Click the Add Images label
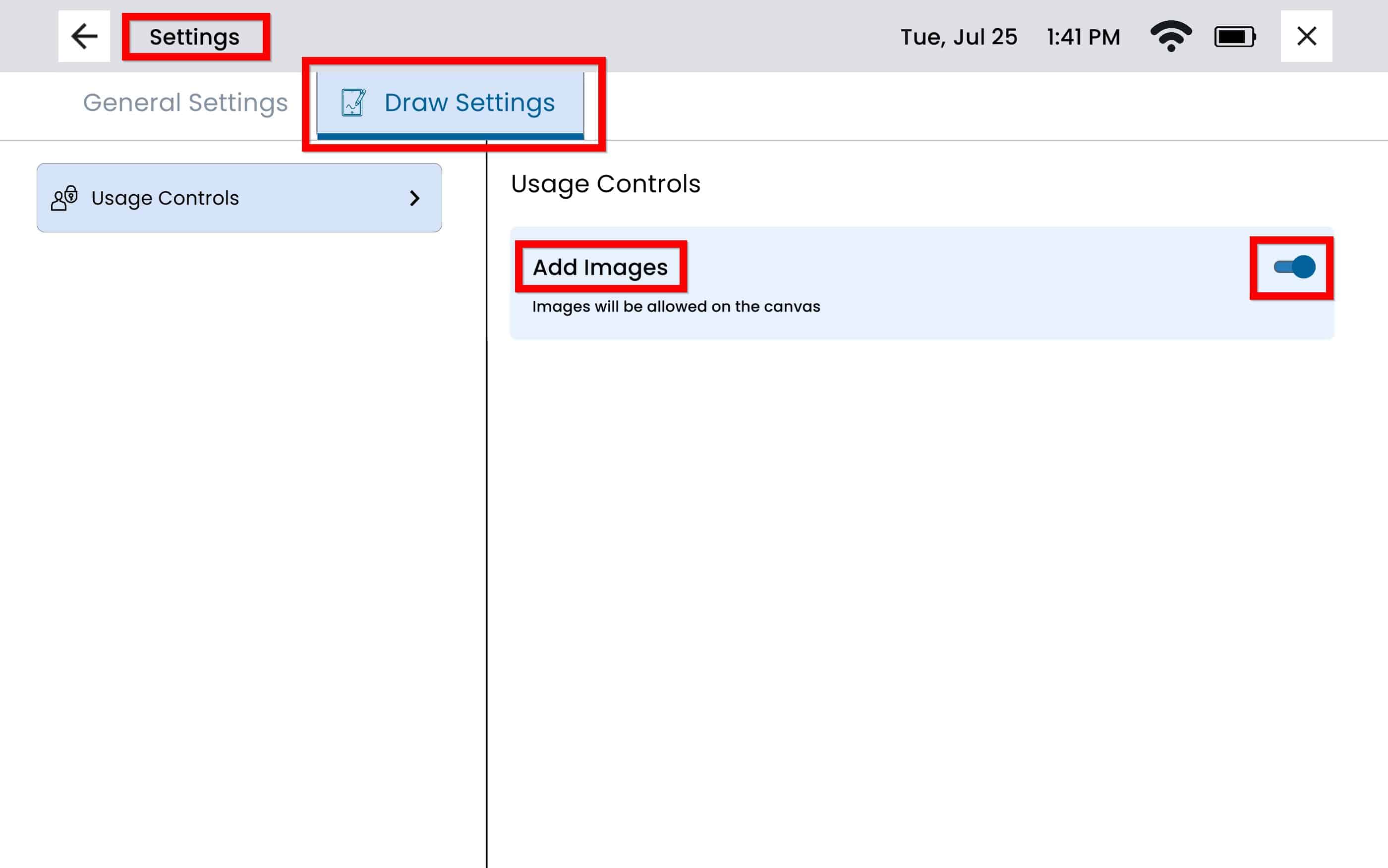 click(x=599, y=268)
